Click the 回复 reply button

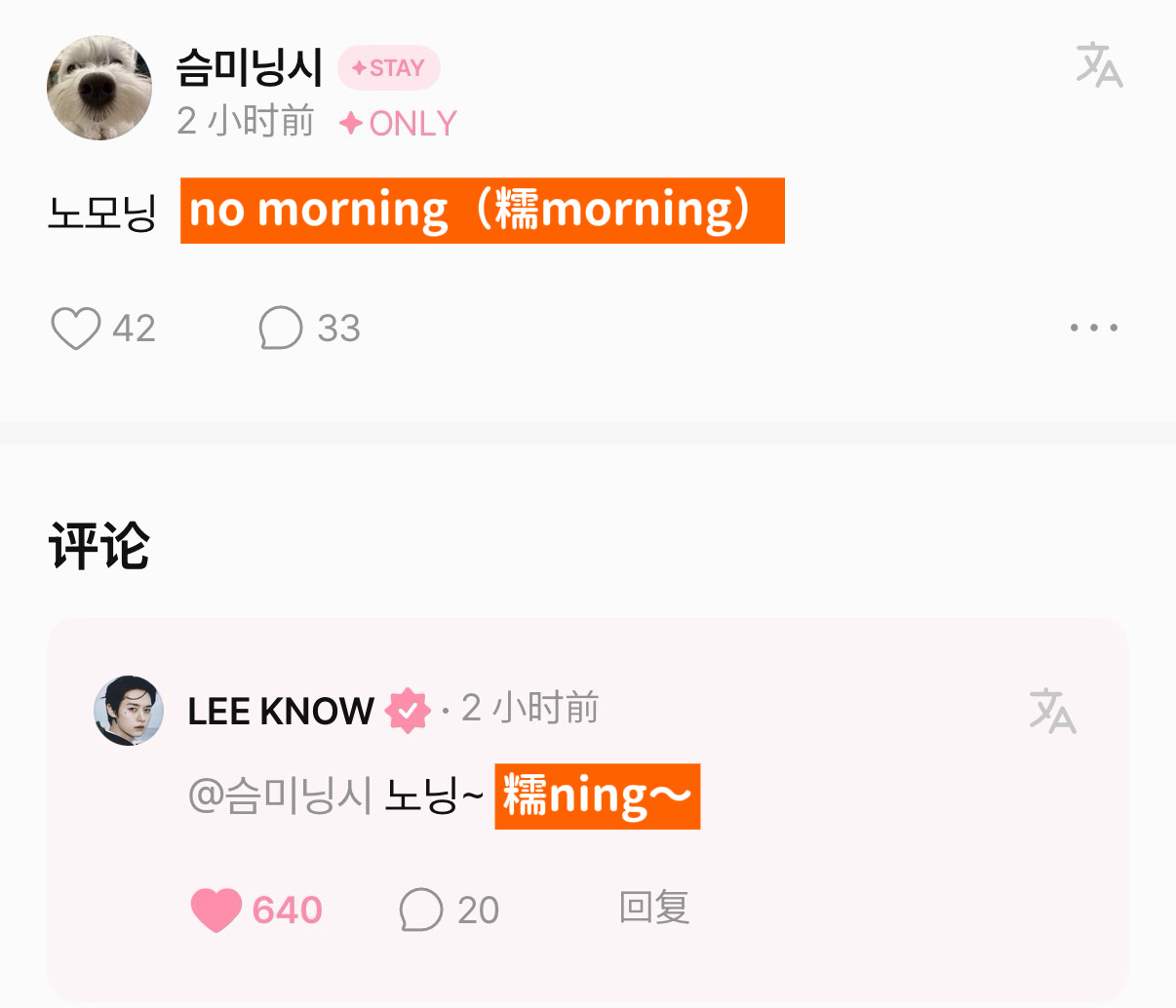click(x=654, y=908)
